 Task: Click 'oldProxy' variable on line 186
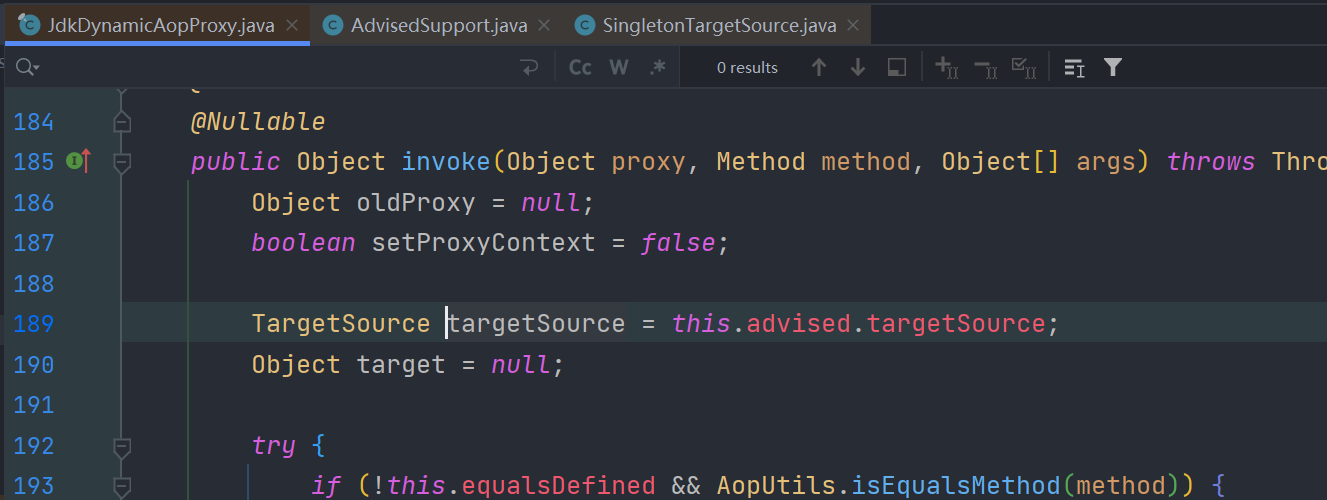coord(416,203)
